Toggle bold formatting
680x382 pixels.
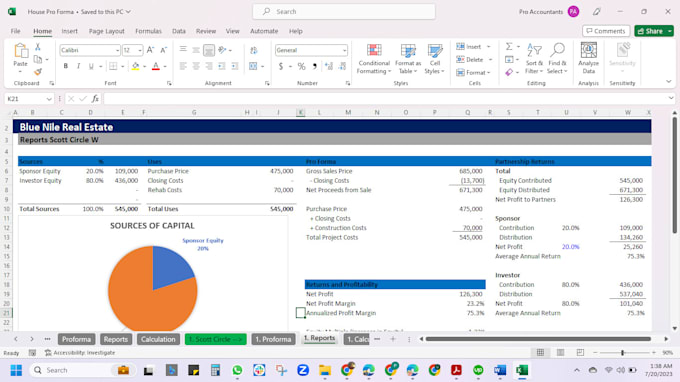[x=65, y=66]
